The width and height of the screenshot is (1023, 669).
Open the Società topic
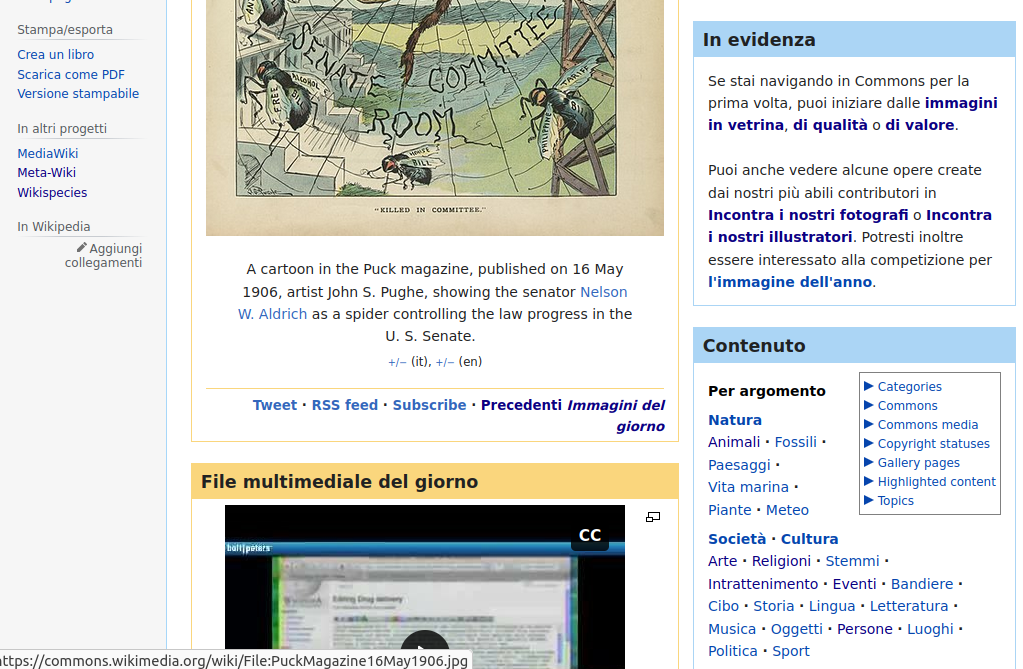tap(737, 538)
